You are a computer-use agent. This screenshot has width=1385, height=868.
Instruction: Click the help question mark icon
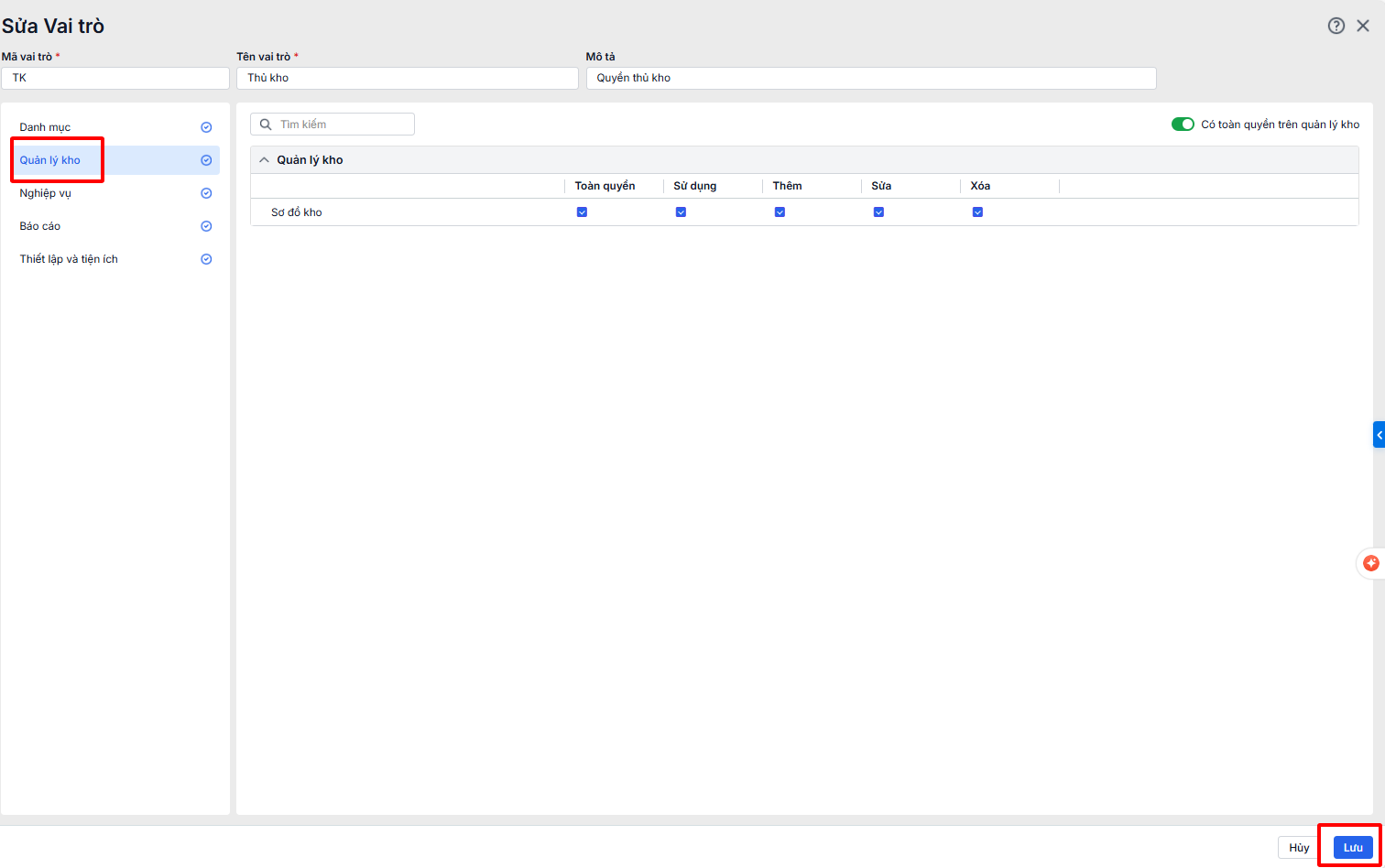[1336, 26]
